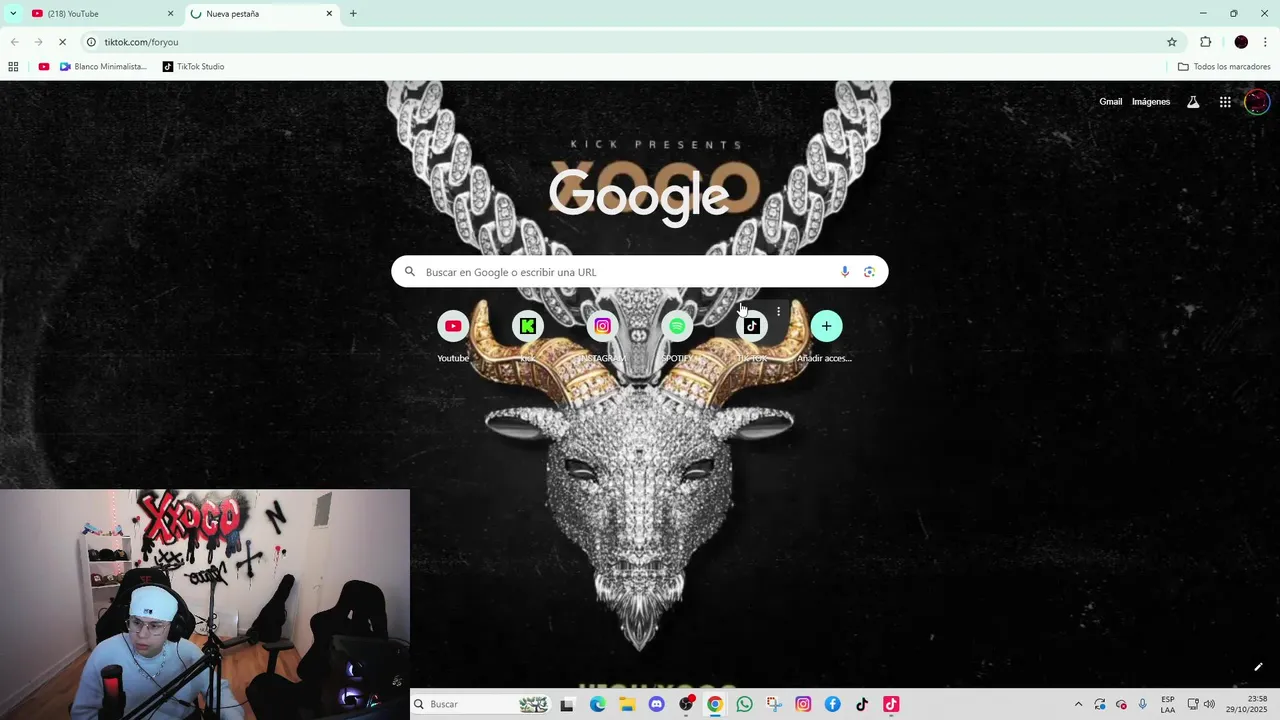The height and width of the screenshot is (720, 1280).
Task: Open OBS Studio from the taskbar
Action: tap(686, 704)
